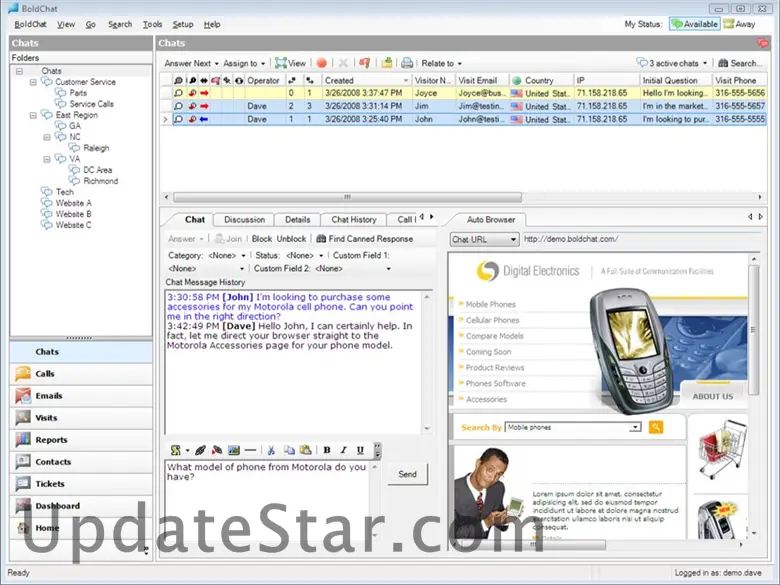
Task: Open Contacts section in navigation pane
Action: [x=81, y=462]
